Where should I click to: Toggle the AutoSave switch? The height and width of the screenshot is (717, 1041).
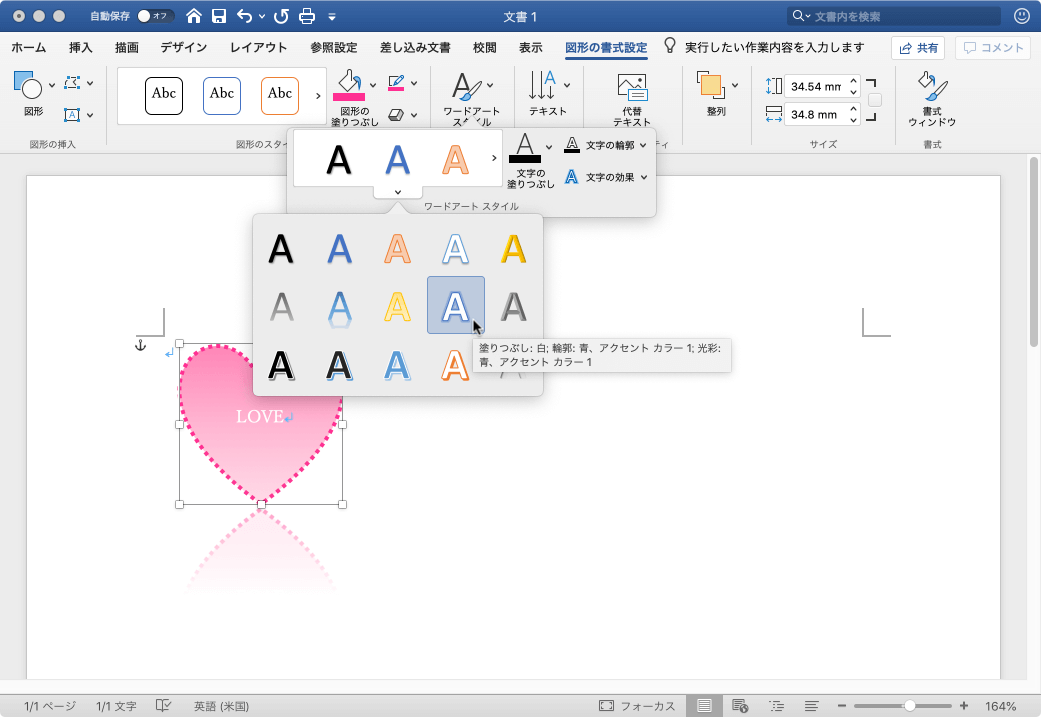(155, 16)
